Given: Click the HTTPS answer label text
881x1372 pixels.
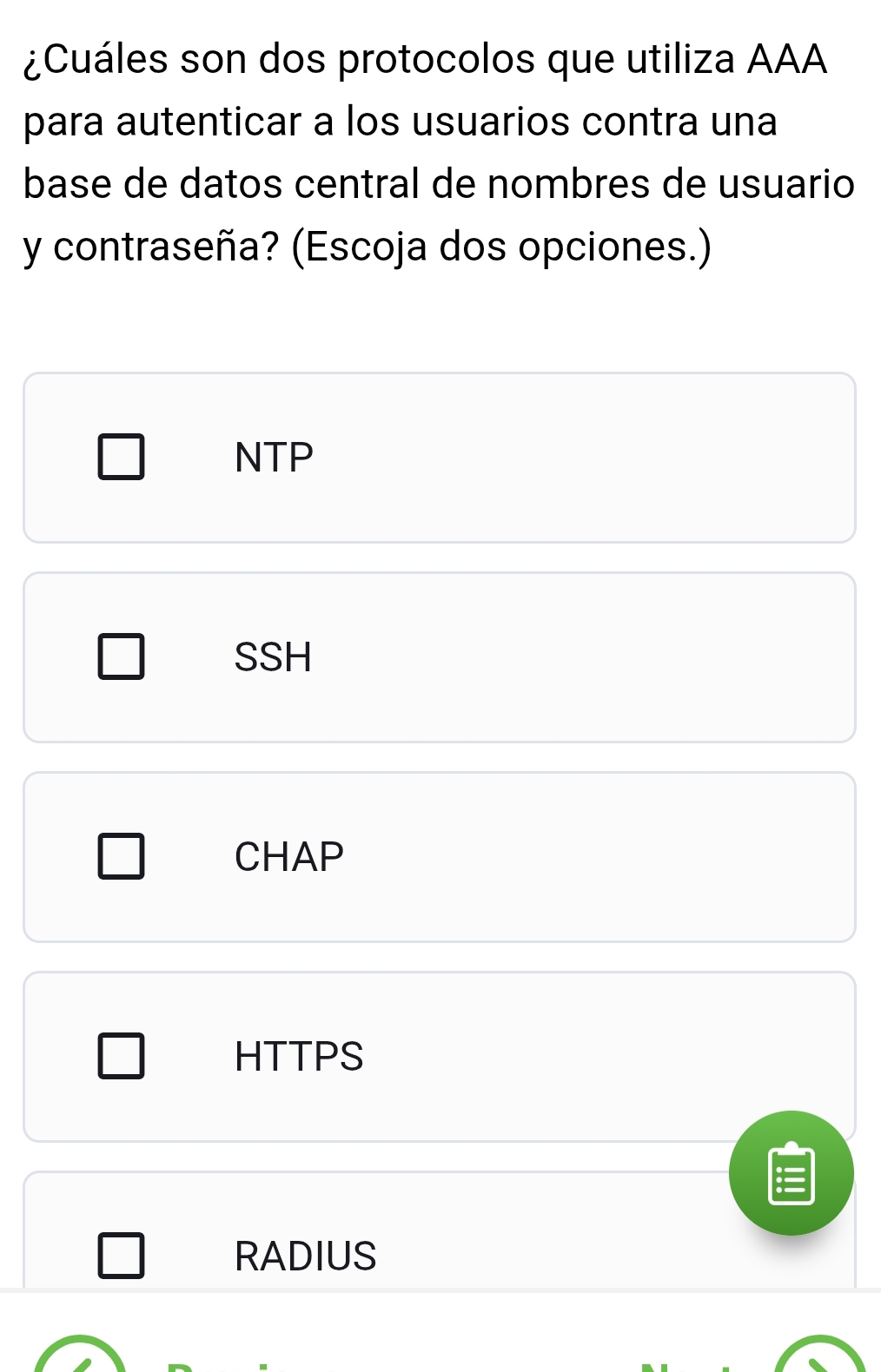Looking at the screenshot, I should (x=299, y=1057).
